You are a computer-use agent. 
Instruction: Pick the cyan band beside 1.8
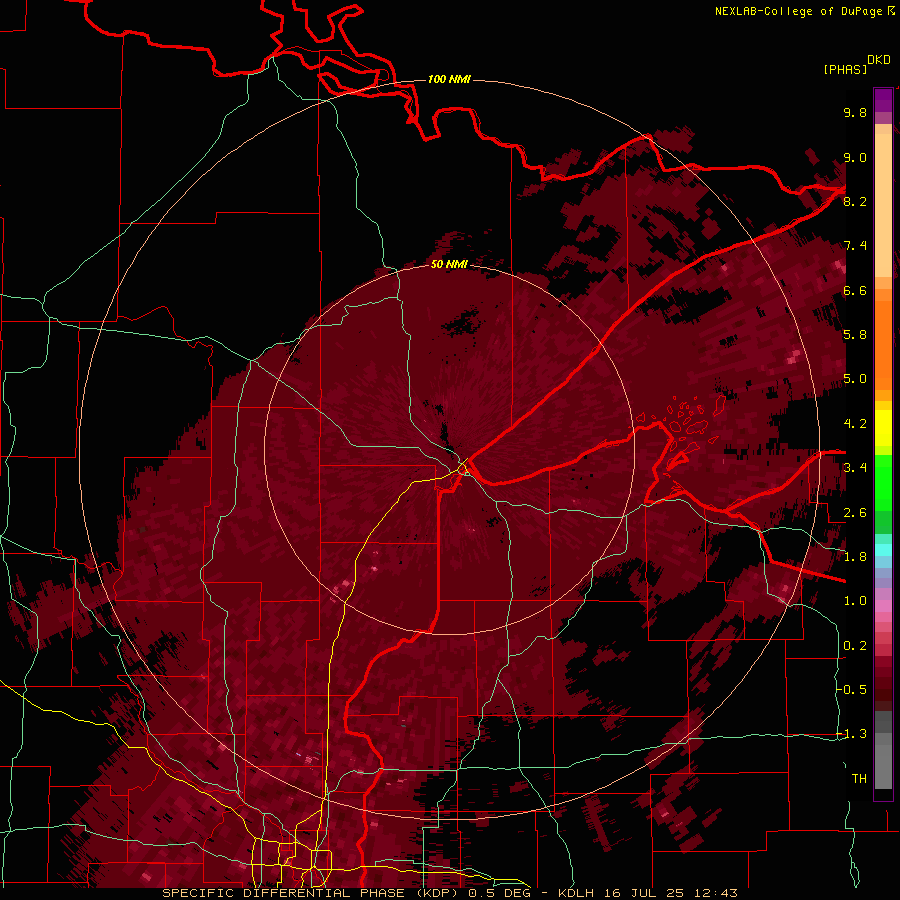883,550
